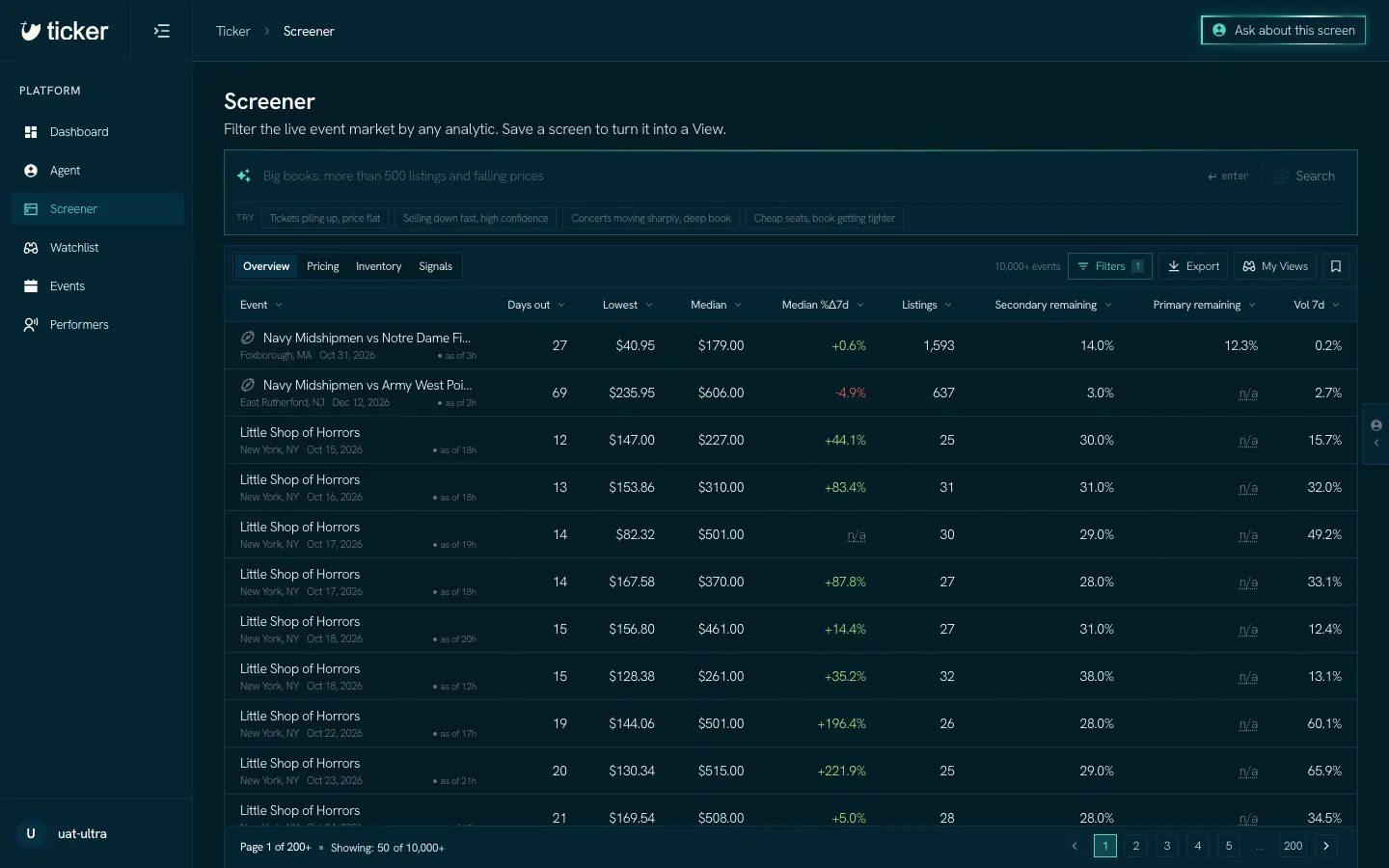
Task: Switch to the Pricing tab
Action: coord(323,266)
